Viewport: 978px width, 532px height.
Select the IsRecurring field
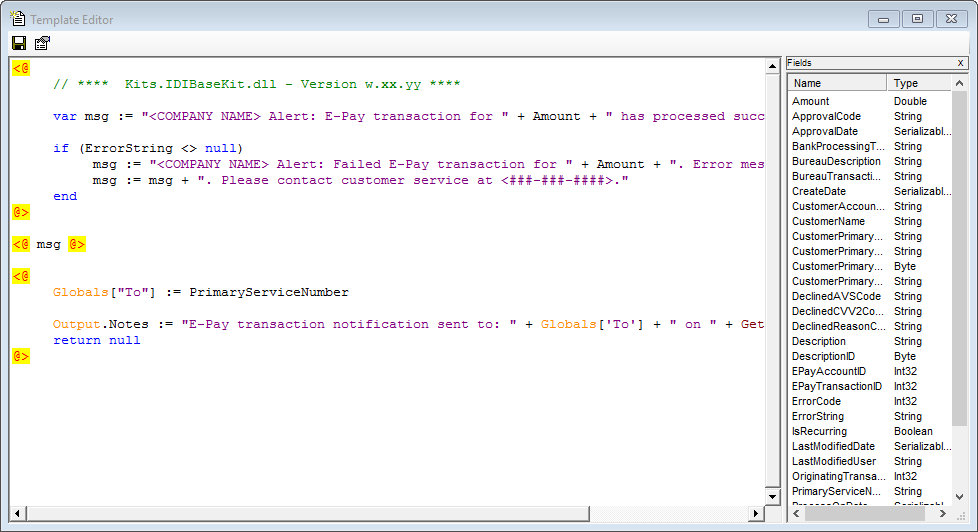[870, 431]
